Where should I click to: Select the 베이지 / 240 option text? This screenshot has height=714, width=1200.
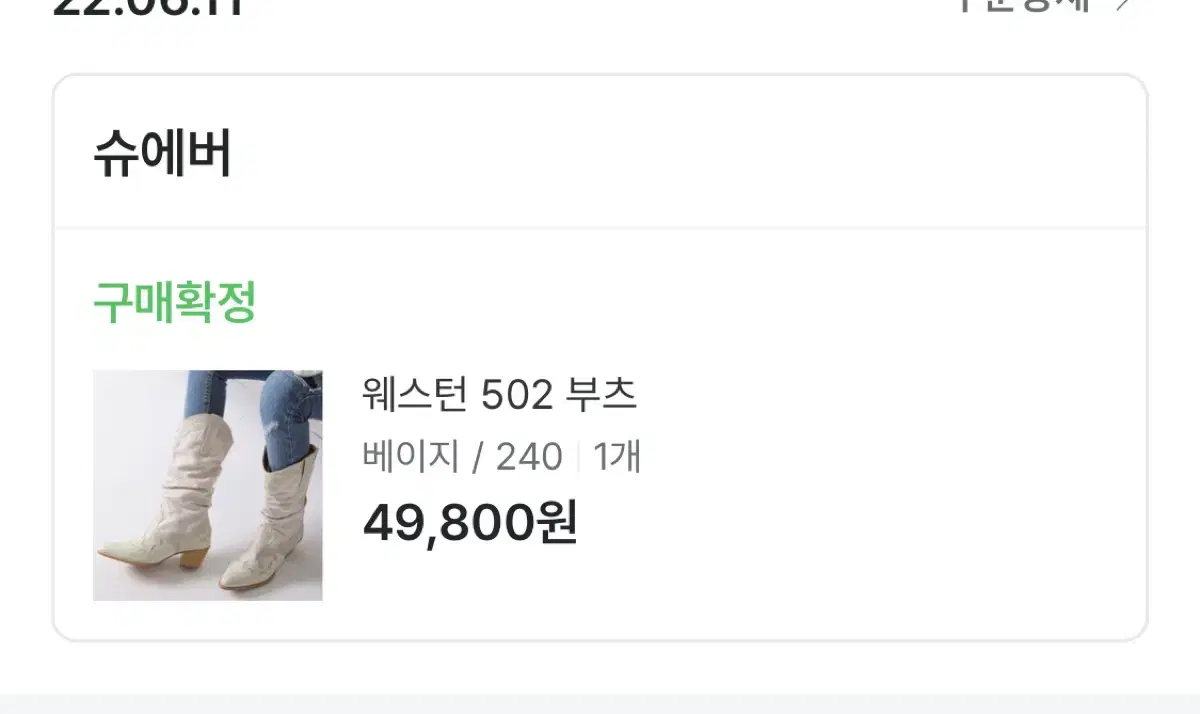462,457
